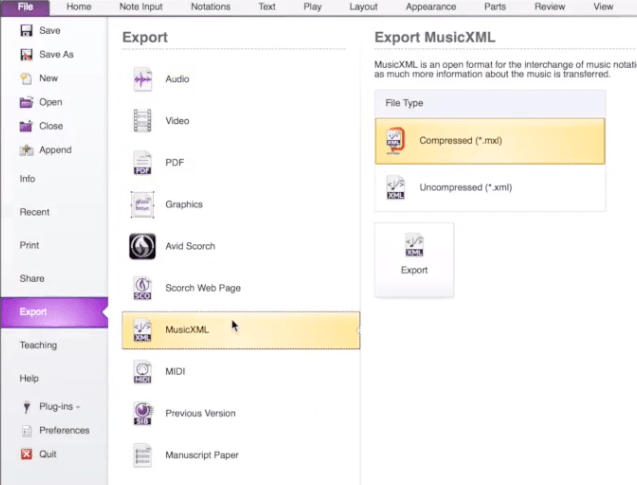
Task: Select the Avid Scorch label
Action: [x=190, y=246]
